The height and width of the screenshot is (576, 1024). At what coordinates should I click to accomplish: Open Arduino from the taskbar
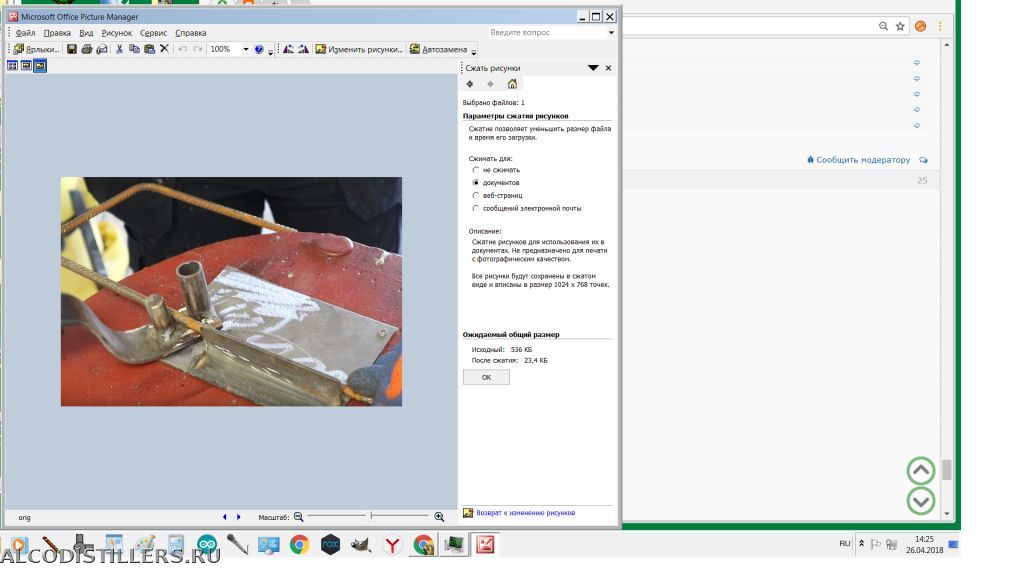click(207, 545)
